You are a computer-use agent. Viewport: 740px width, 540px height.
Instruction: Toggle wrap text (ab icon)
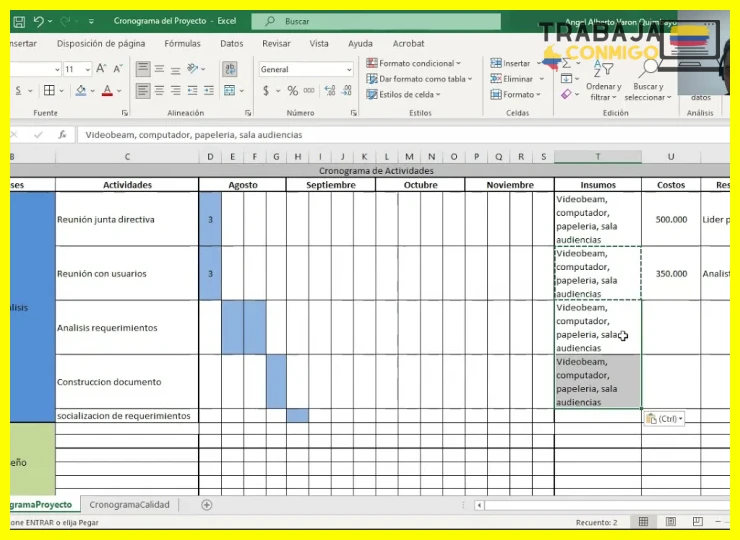230,69
